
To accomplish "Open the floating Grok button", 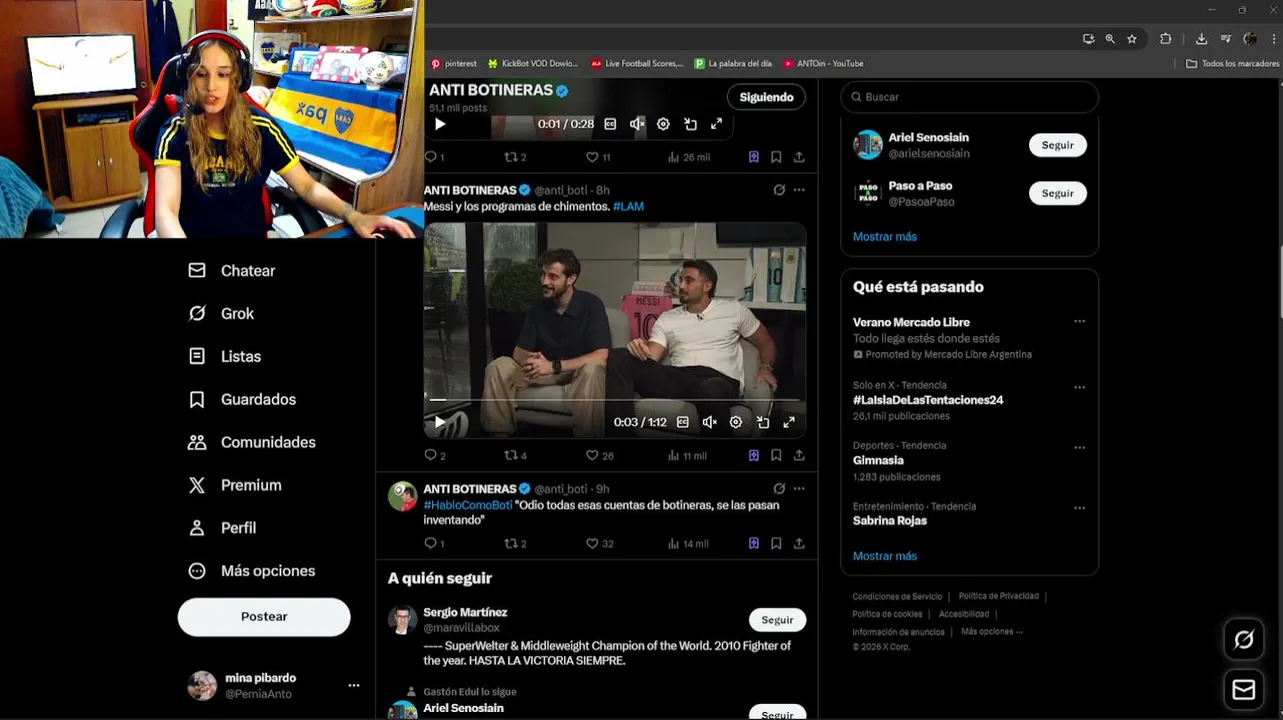I will 1244,640.
